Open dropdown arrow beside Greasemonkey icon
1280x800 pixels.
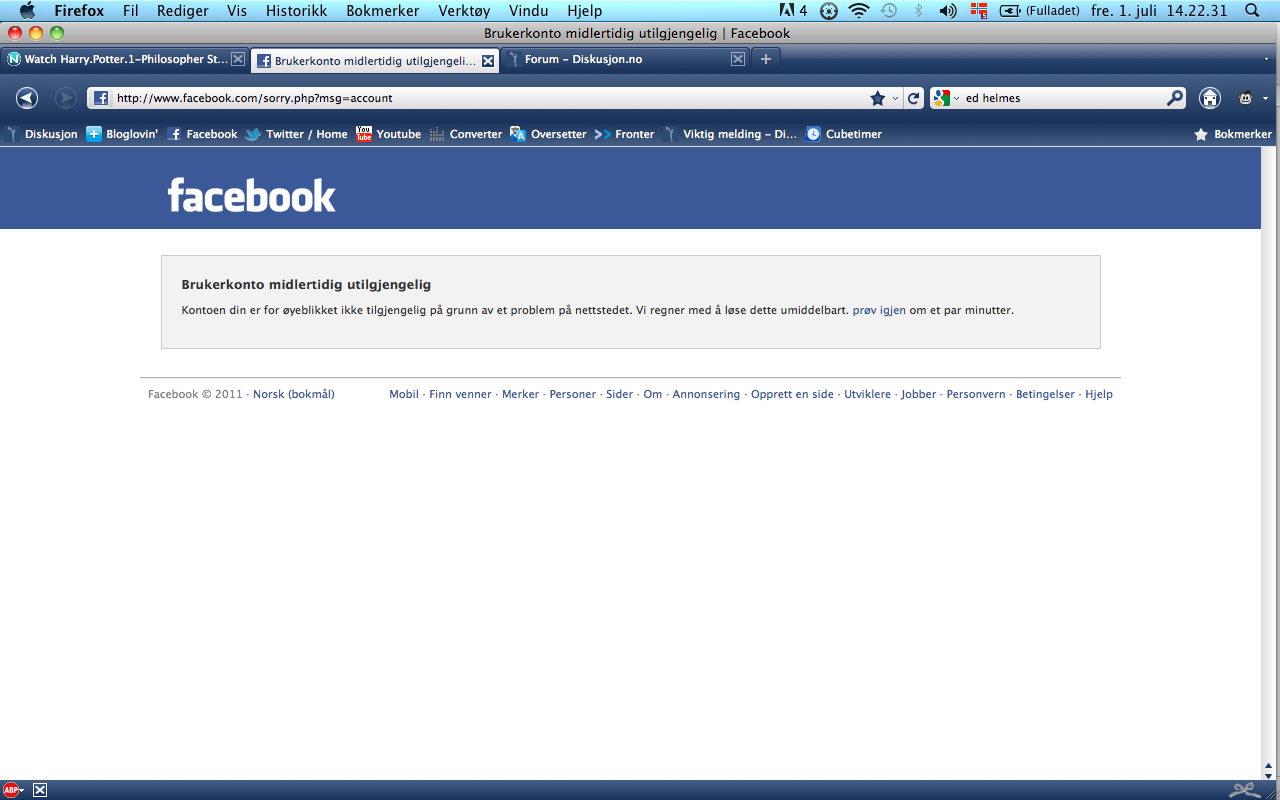pos(1266,99)
